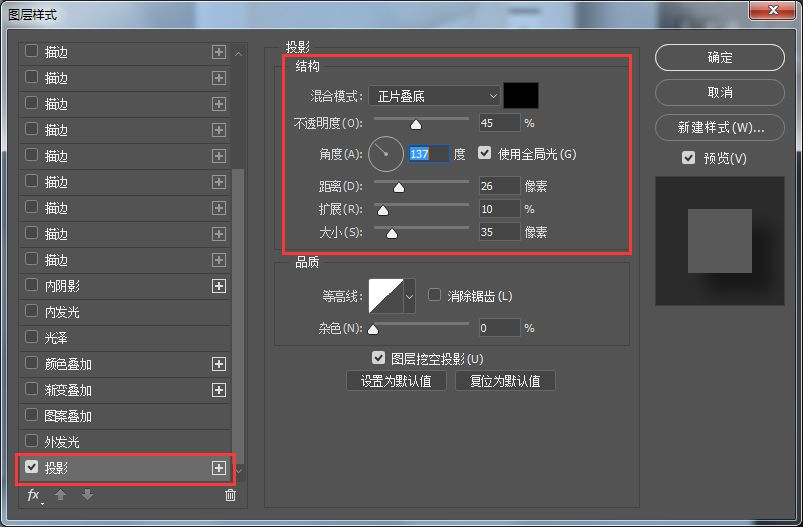Viewport: 803px width, 527px height.
Task: Click the 设置为默认值 button
Action: [x=396, y=381]
